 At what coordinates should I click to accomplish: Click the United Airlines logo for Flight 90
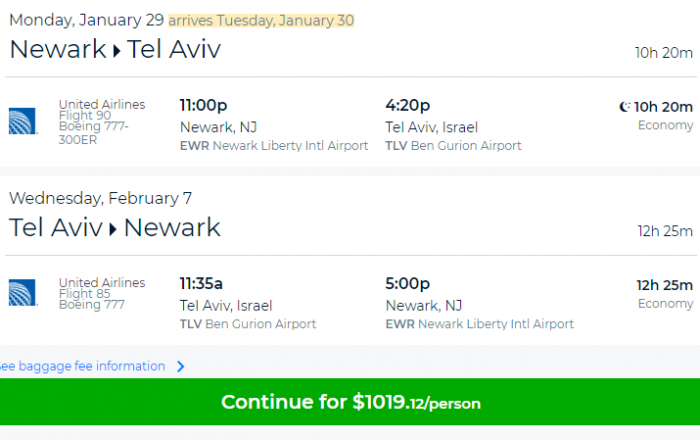(x=22, y=121)
